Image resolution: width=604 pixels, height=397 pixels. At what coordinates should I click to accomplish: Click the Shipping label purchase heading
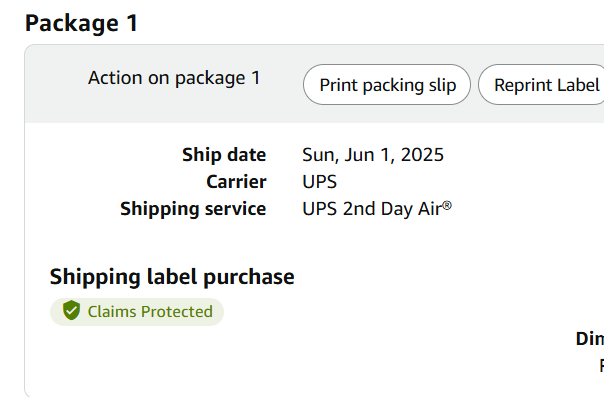pyautogui.click(x=172, y=277)
